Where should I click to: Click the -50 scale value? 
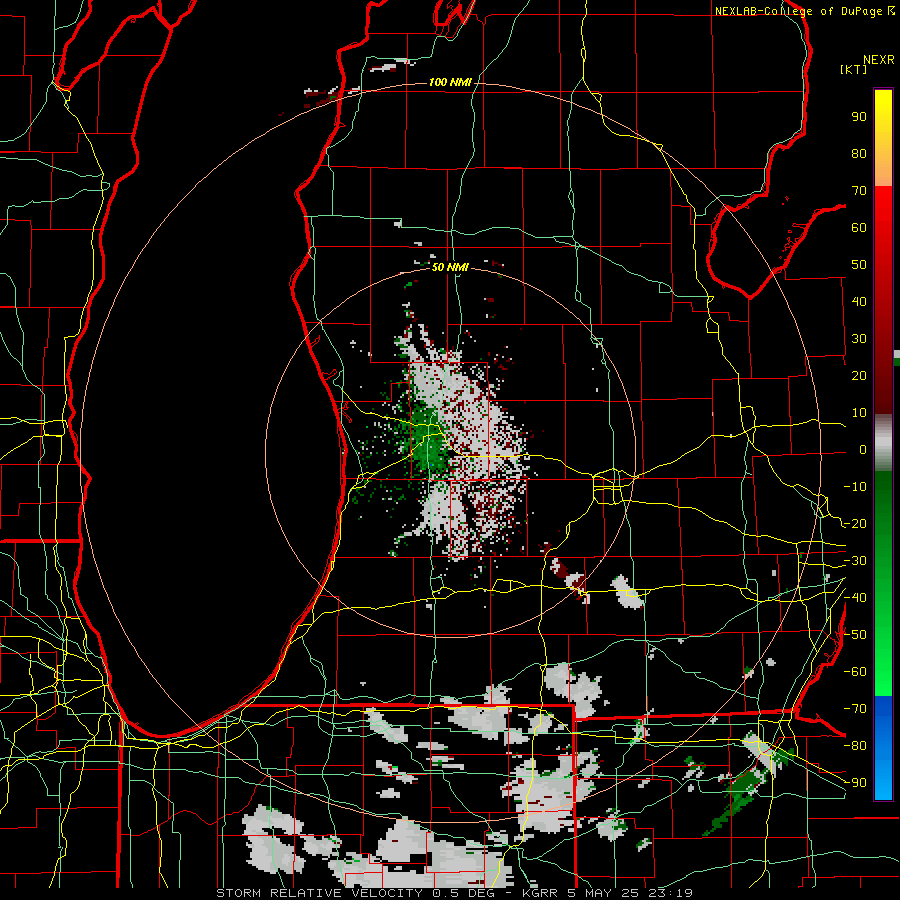[x=855, y=635]
